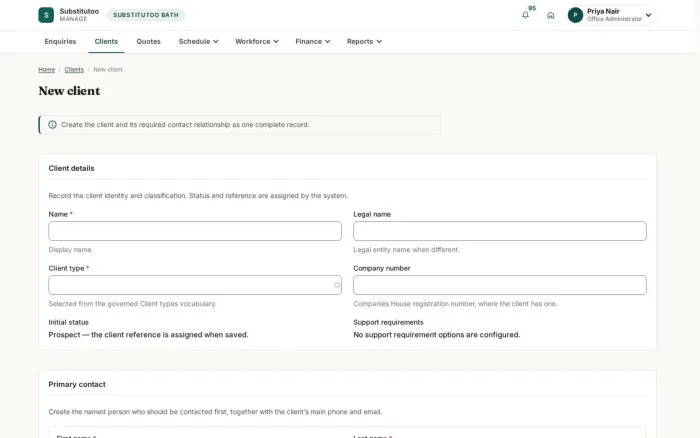
Task: Open the Client type combo box
Action: [x=195, y=285]
